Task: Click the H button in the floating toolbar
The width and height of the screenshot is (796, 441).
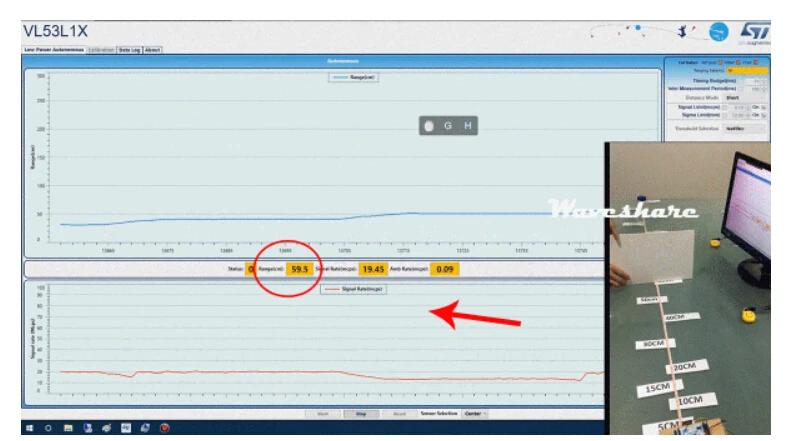Action: click(468, 126)
